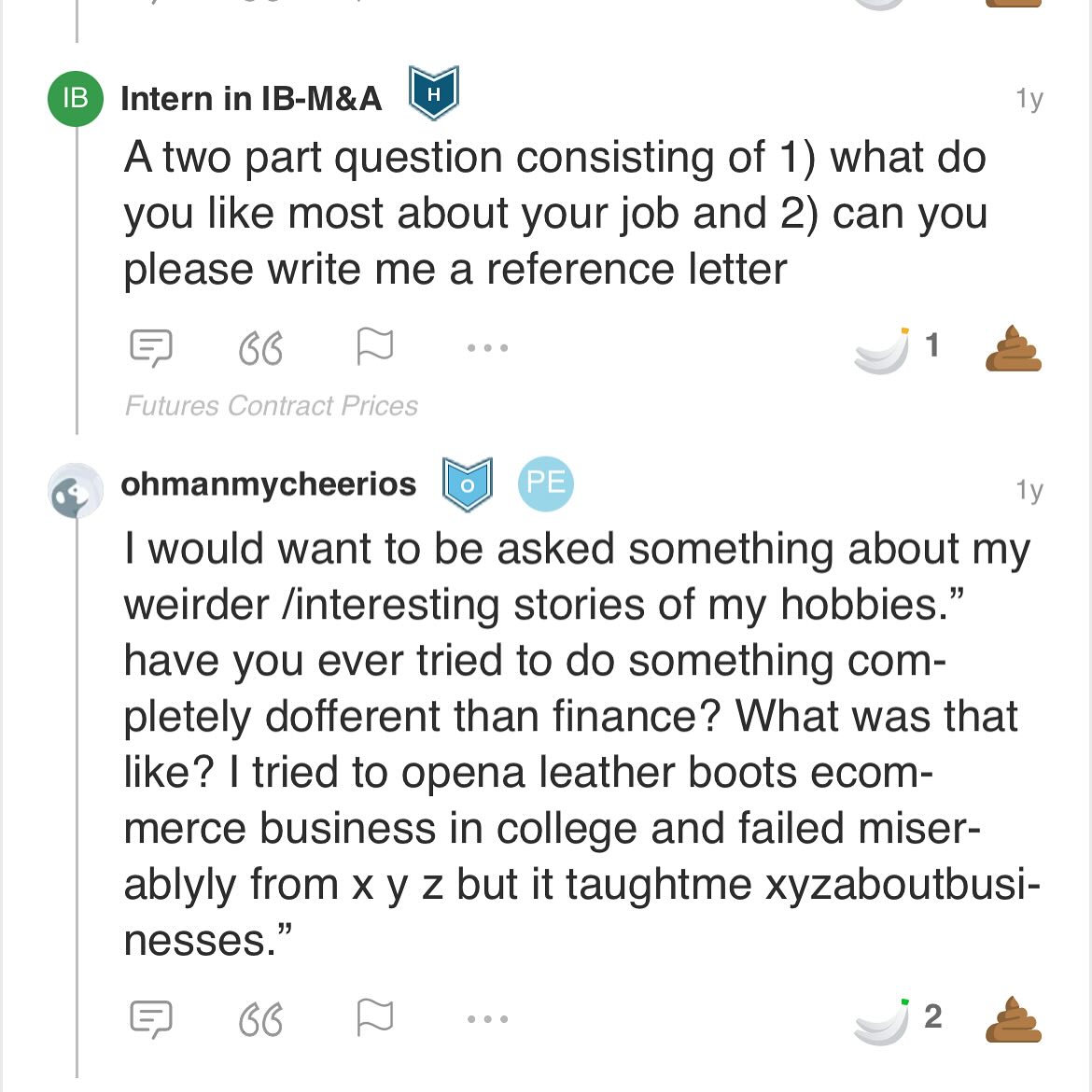Open Intern in IB-M&A profile name
This screenshot has height=1092, width=1092.
pyautogui.click(x=251, y=98)
